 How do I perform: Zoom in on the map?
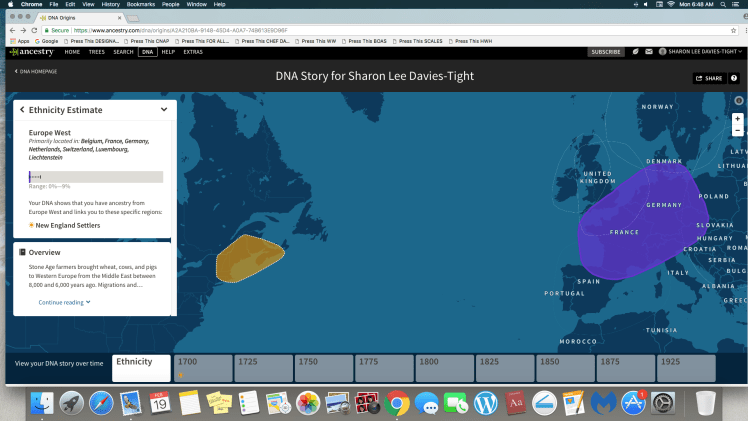(x=737, y=118)
